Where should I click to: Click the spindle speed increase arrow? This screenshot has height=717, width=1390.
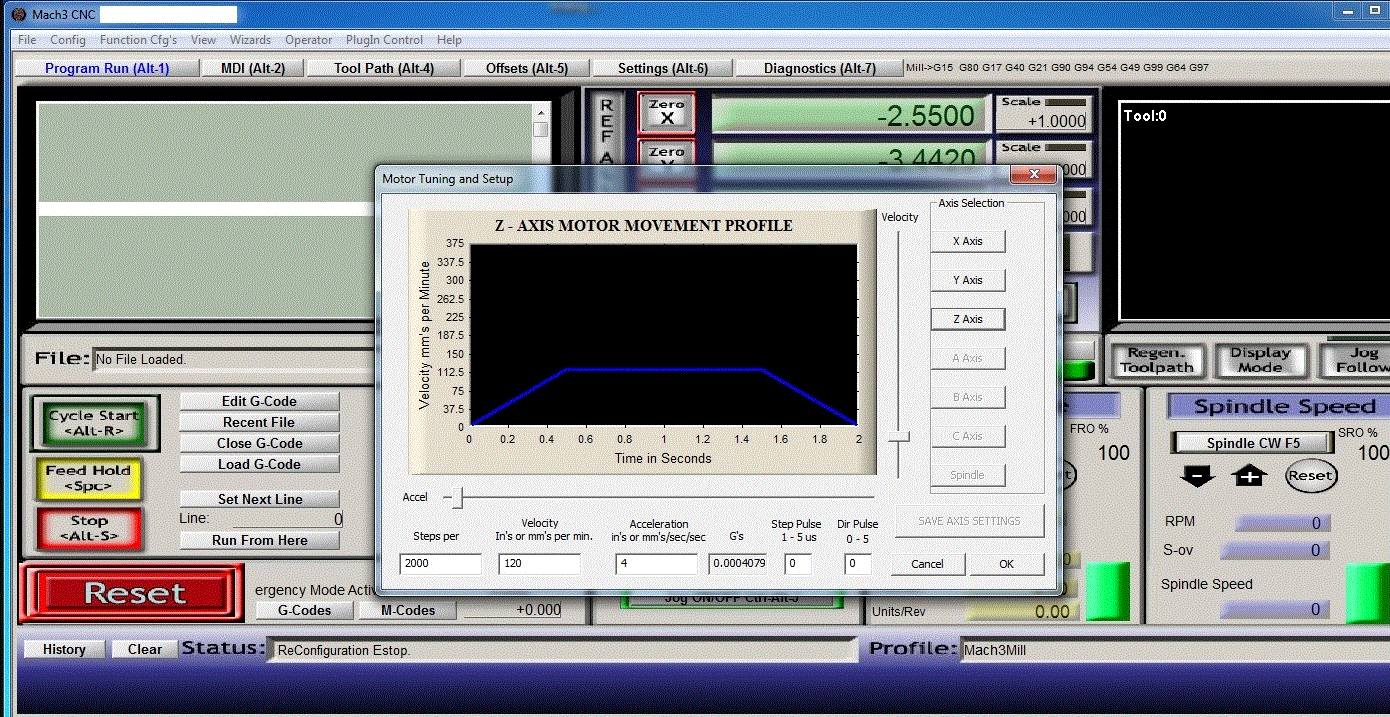click(1250, 476)
